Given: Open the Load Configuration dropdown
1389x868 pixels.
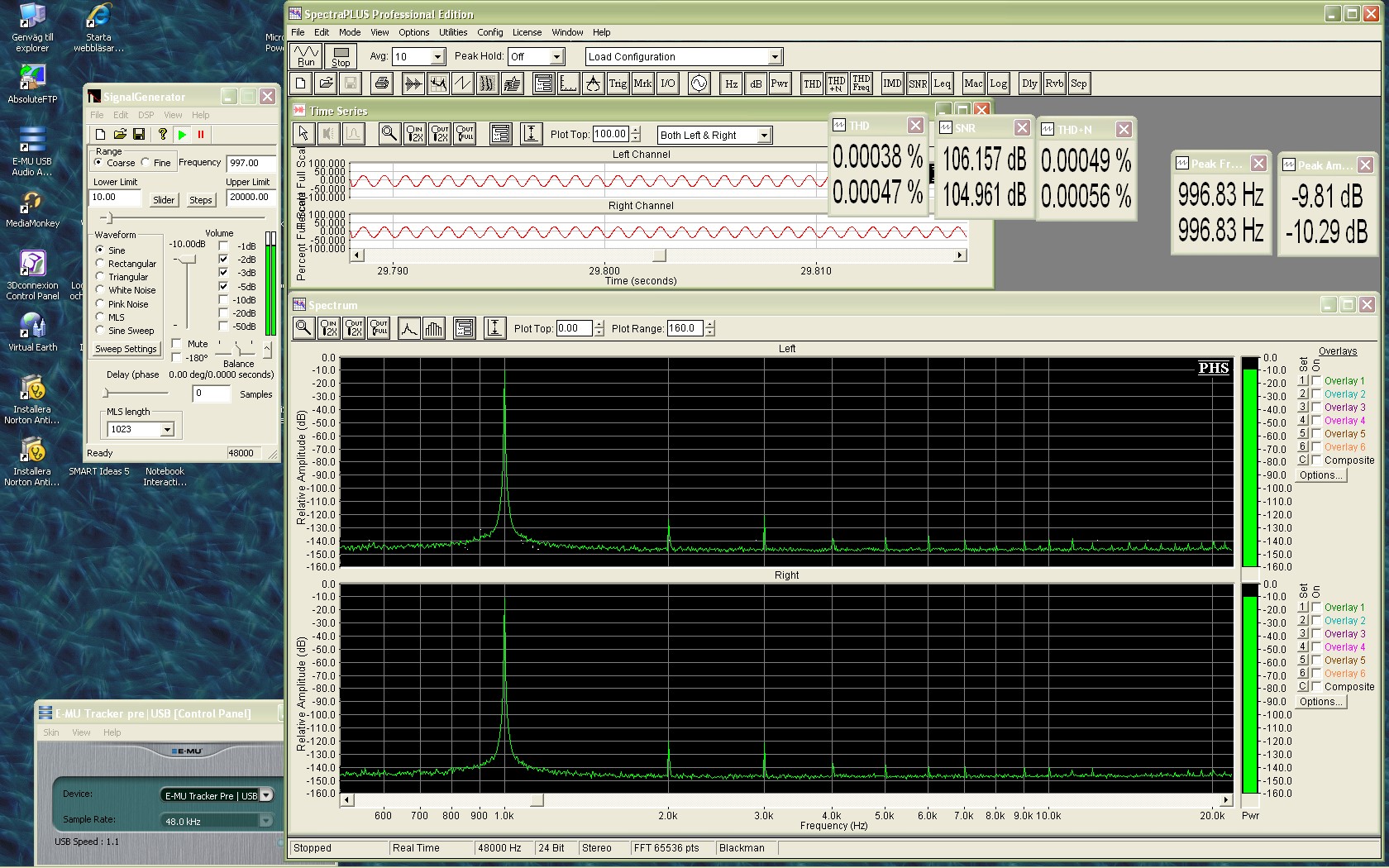Looking at the screenshot, I should point(775,56).
